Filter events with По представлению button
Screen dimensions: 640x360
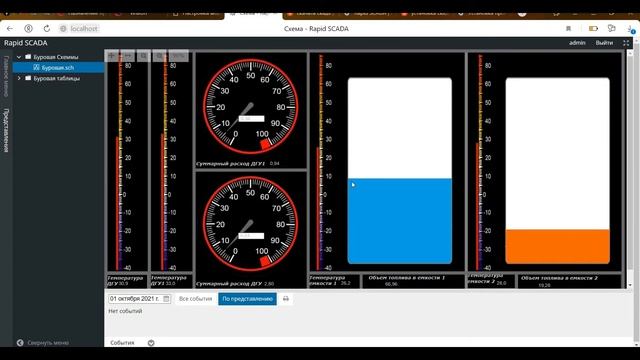tap(247, 299)
